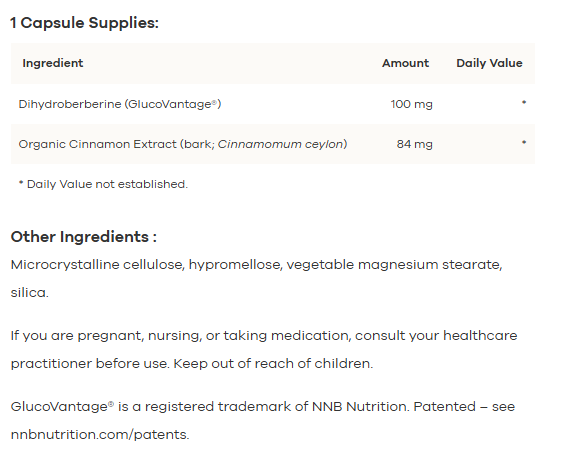Click the 84 mg amount value
The width and height of the screenshot is (561, 458).
tap(415, 144)
